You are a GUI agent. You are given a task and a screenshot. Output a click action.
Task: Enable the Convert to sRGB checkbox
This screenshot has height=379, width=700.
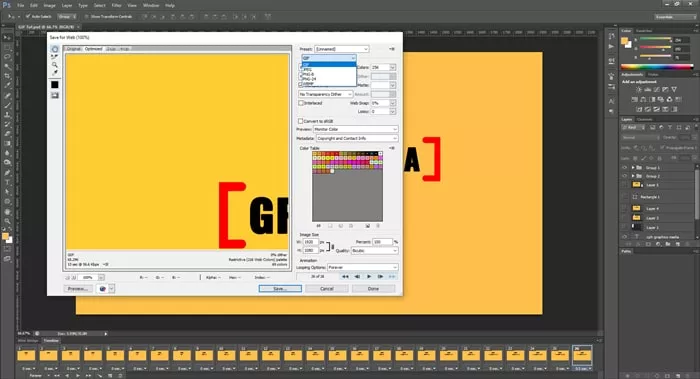300,121
